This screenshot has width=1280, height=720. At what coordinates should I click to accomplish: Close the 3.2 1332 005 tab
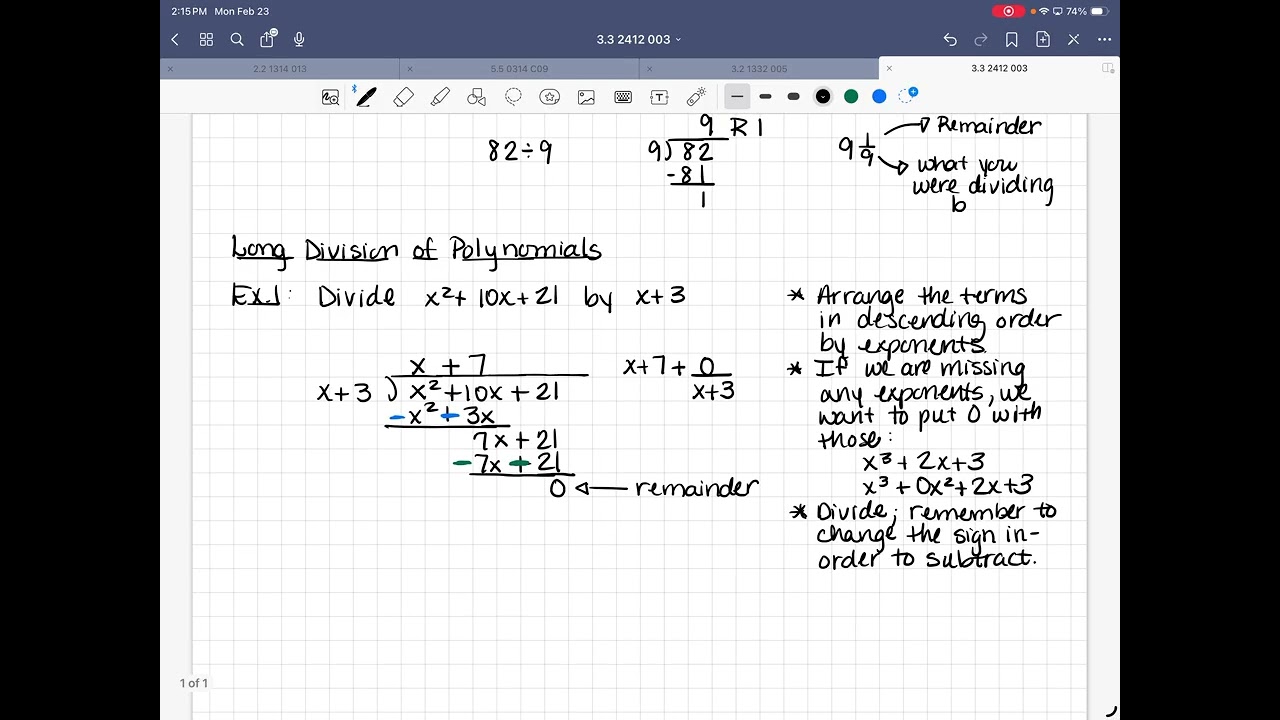[650, 69]
